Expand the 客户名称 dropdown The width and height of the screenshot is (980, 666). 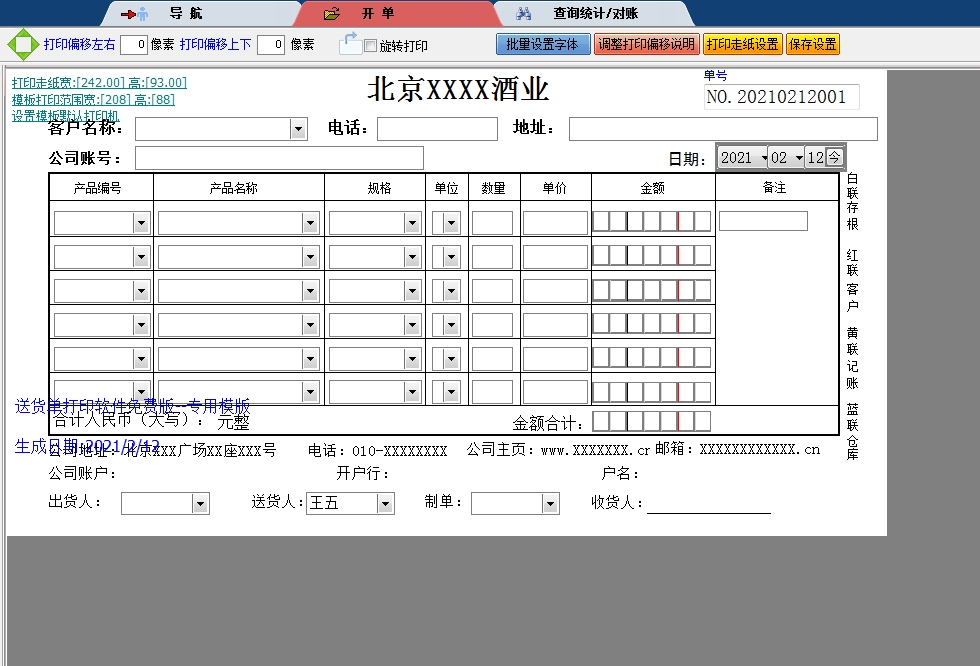(x=298, y=129)
